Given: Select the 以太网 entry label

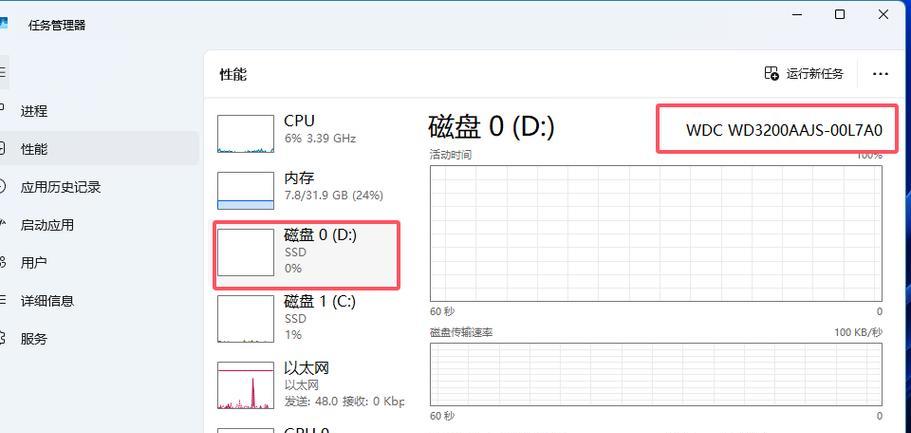Looking at the screenshot, I should coord(307,368).
